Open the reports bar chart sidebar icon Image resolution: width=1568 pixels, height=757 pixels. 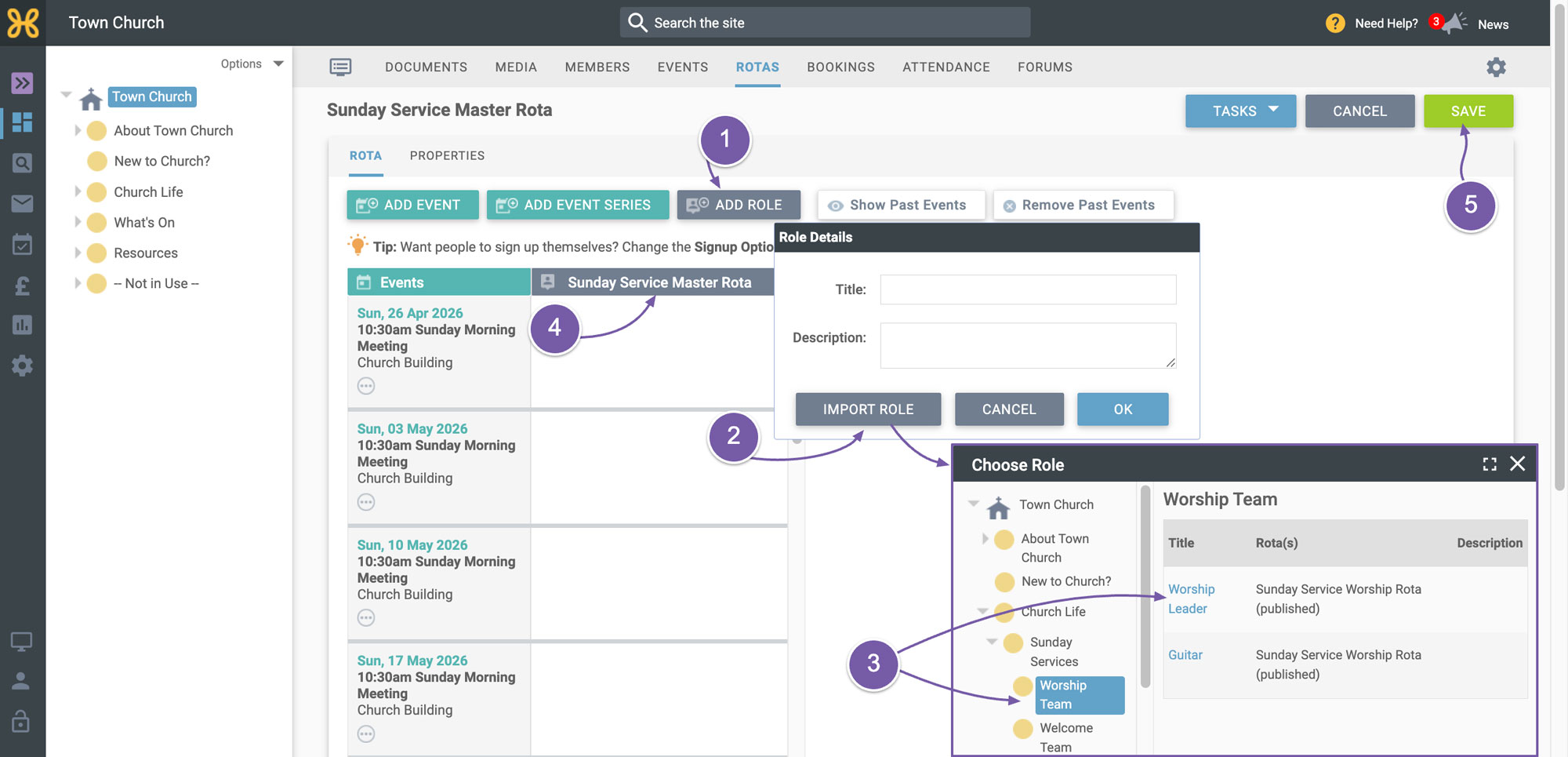coord(22,325)
